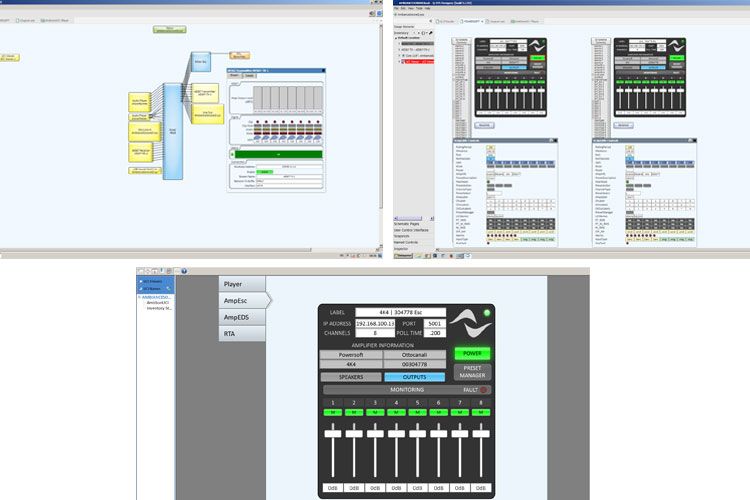The height and width of the screenshot is (500, 750).
Task: Open the RTA page tab
Action: 242,333
